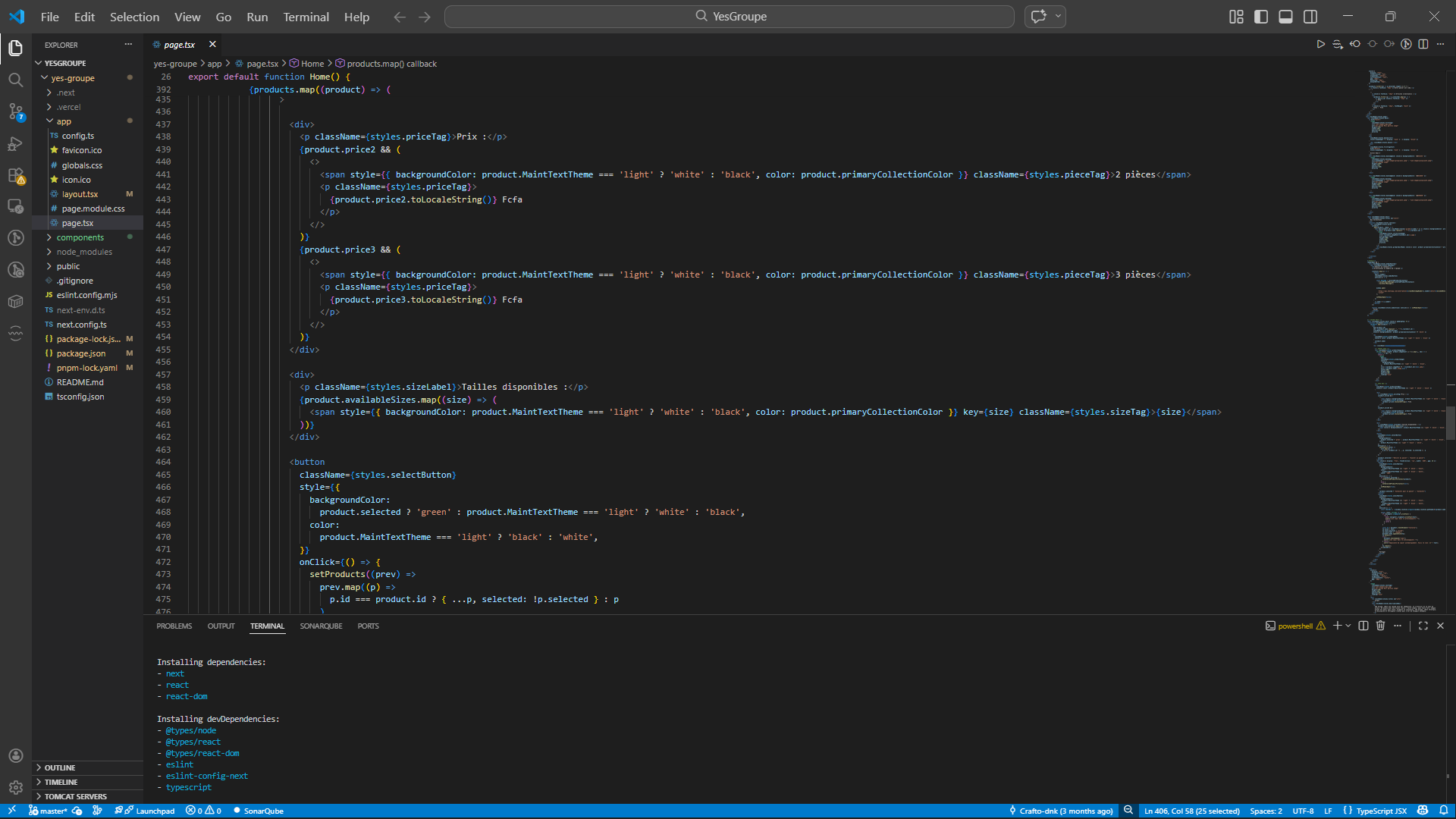Open the Terminal menu
The width and height of the screenshot is (1456, 819).
(x=306, y=17)
